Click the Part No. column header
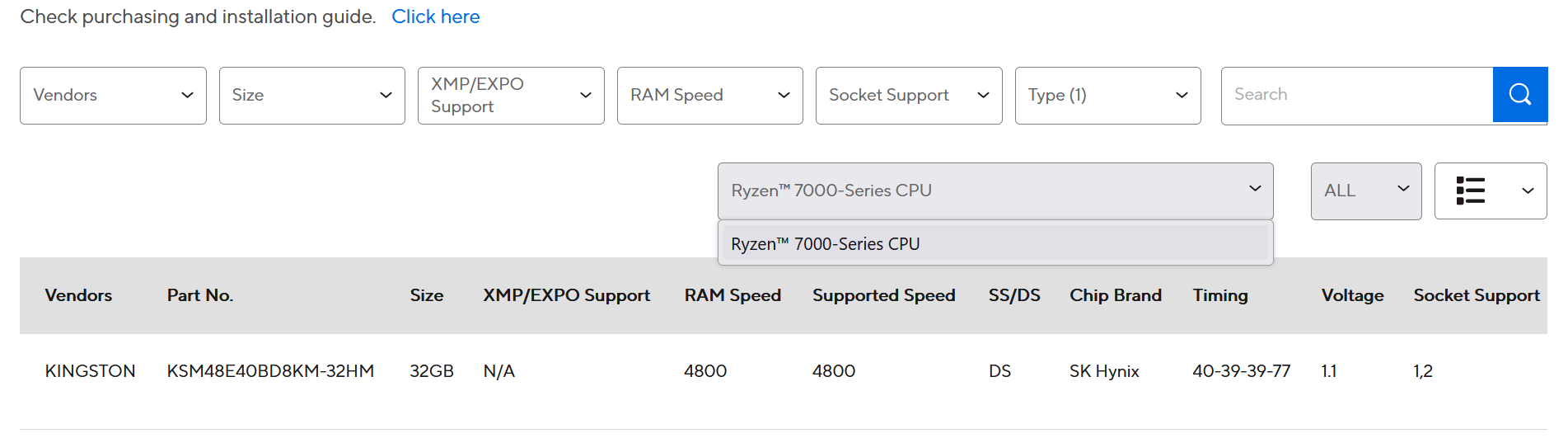Image resolution: width=1568 pixels, height=438 pixels. click(x=200, y=295)
